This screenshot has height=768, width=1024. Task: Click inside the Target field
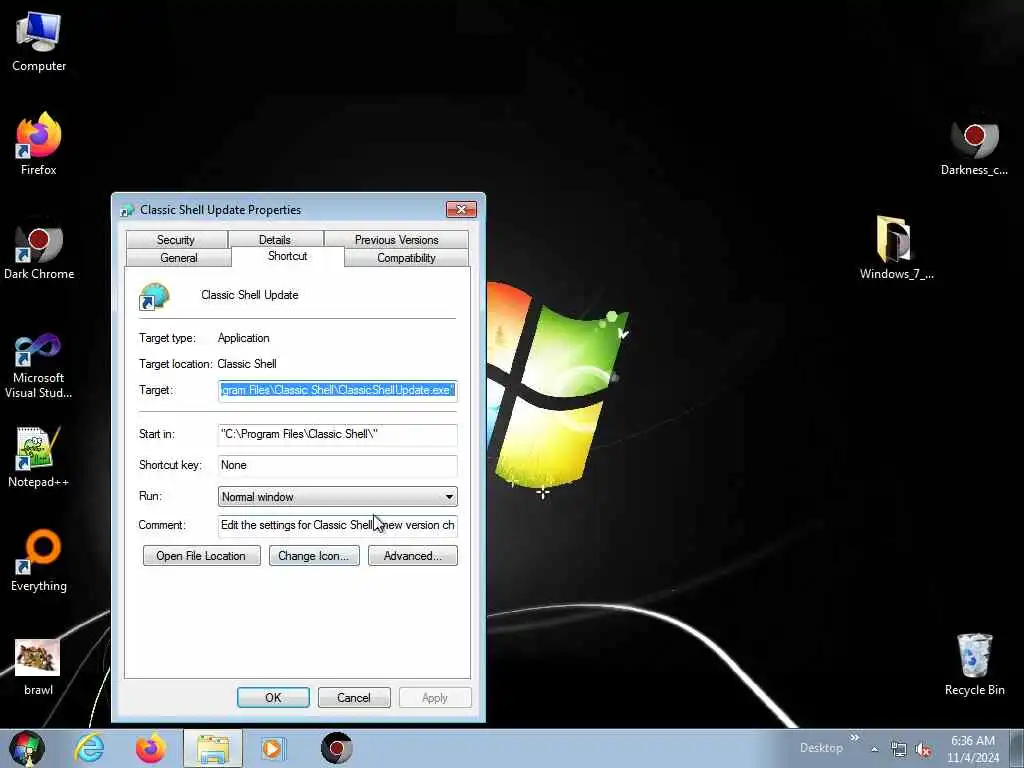(x=338, y=391)
